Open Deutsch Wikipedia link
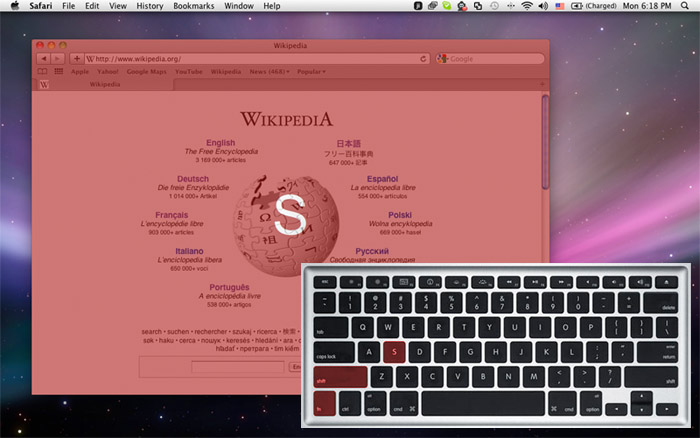 [193, 179]
